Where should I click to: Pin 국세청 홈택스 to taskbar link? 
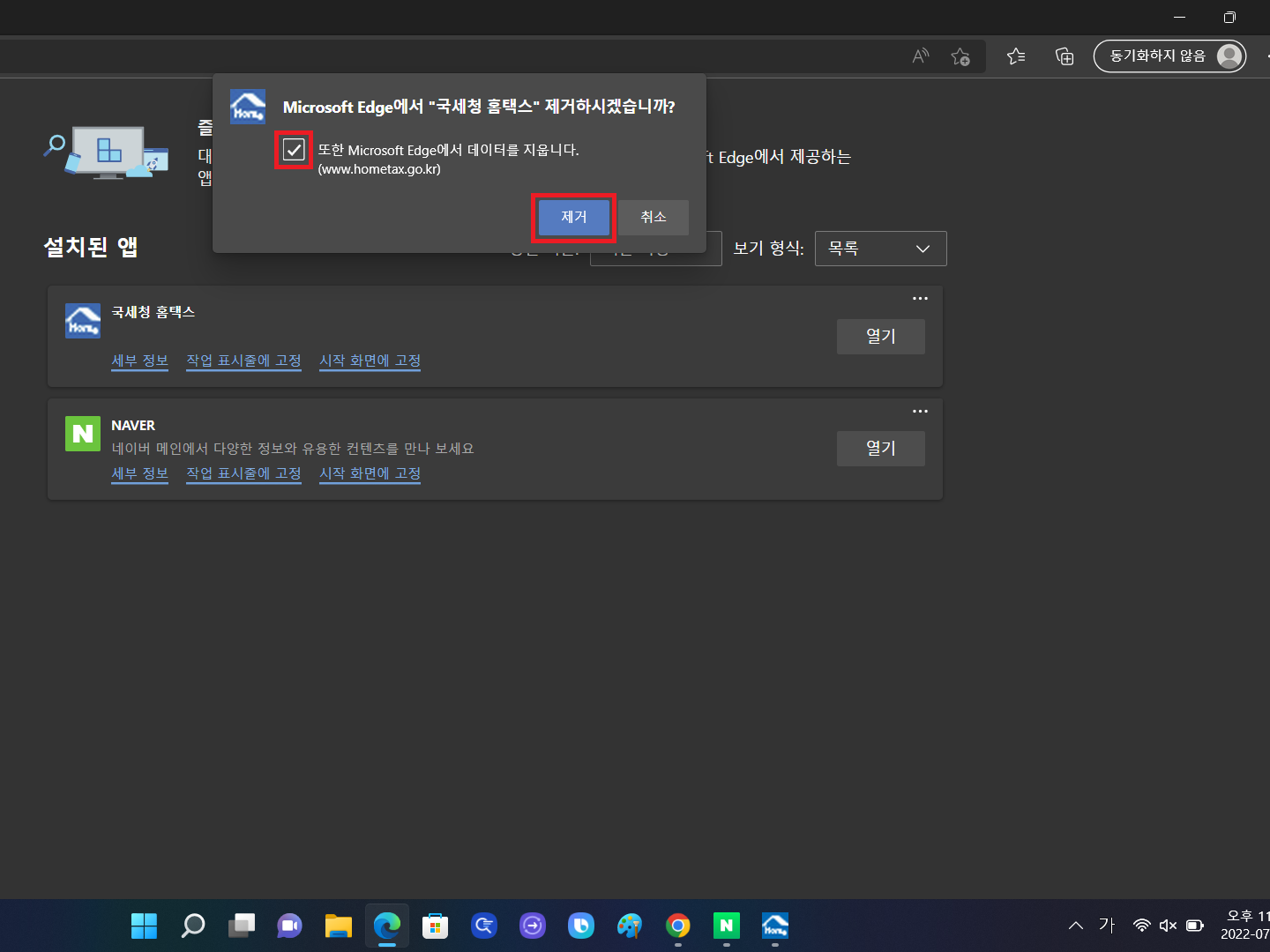point(243,361)
